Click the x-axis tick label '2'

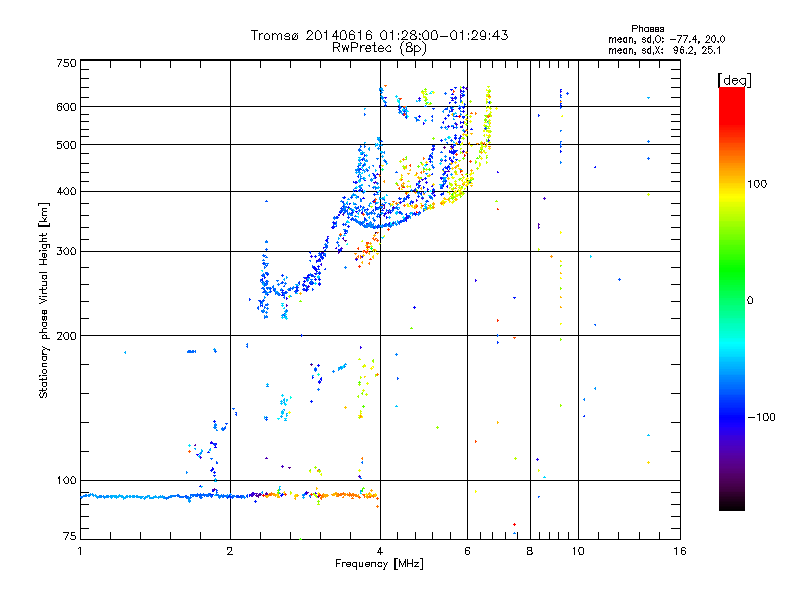coord(230,551)
